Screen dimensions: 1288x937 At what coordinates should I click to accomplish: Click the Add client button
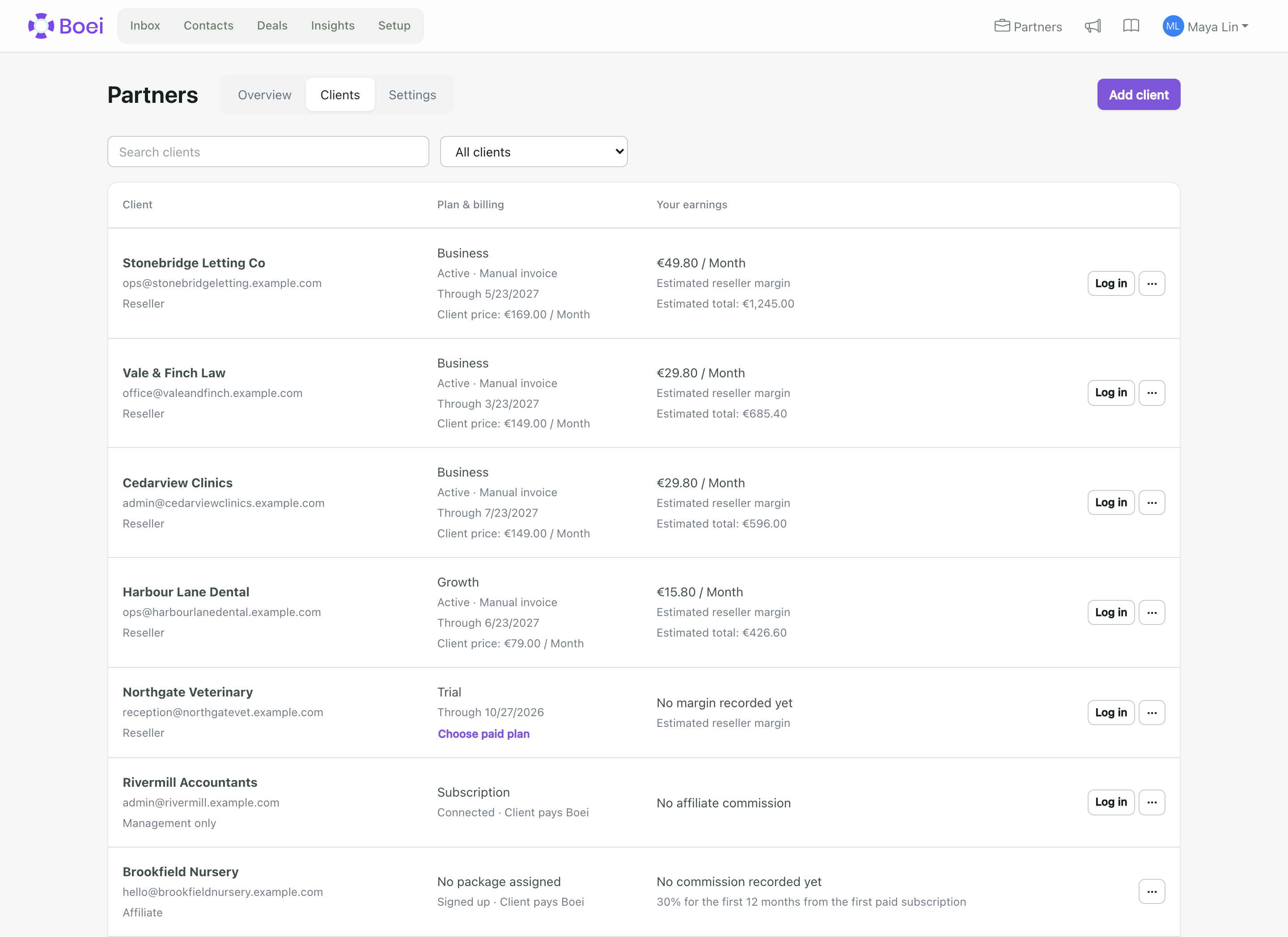1139,95
